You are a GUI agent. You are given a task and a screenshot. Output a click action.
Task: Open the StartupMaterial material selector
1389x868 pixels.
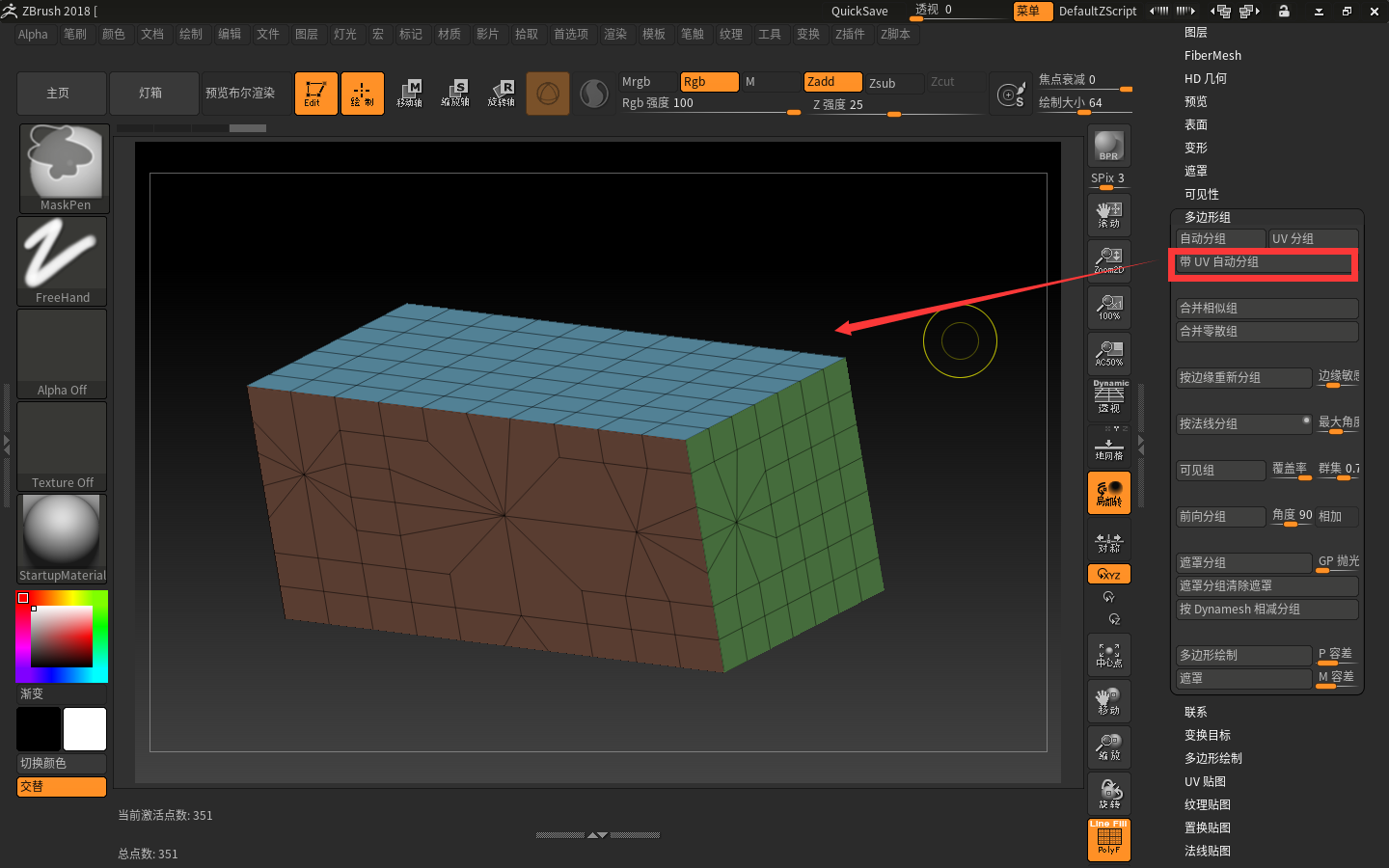coord(62,538)
